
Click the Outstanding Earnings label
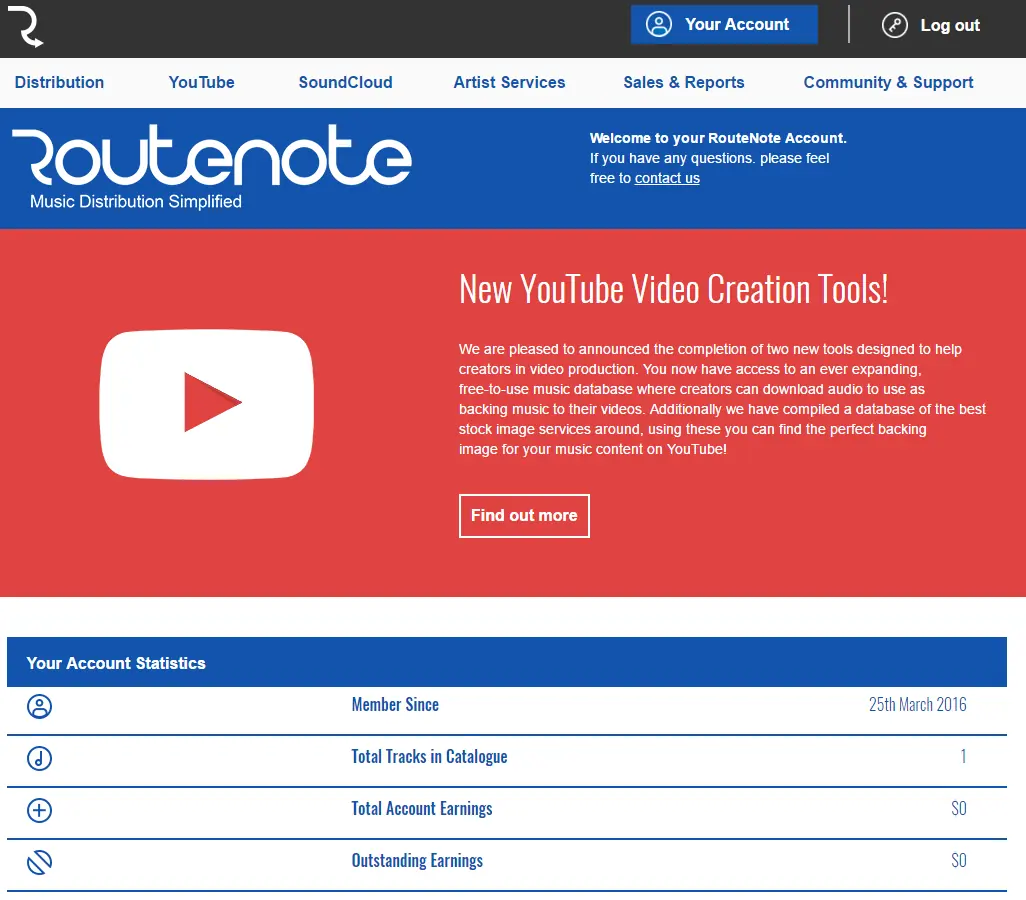(417, 861)
